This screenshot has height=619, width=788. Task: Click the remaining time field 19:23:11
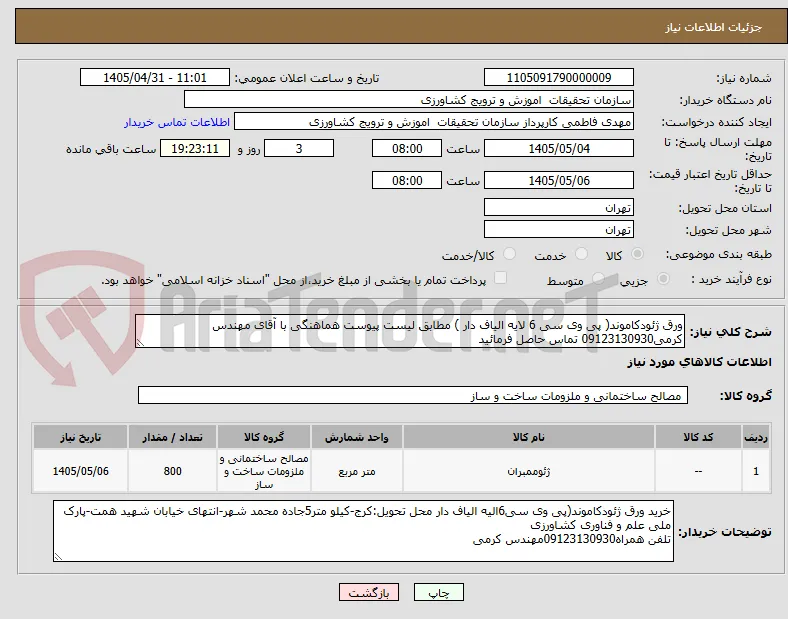195,149
